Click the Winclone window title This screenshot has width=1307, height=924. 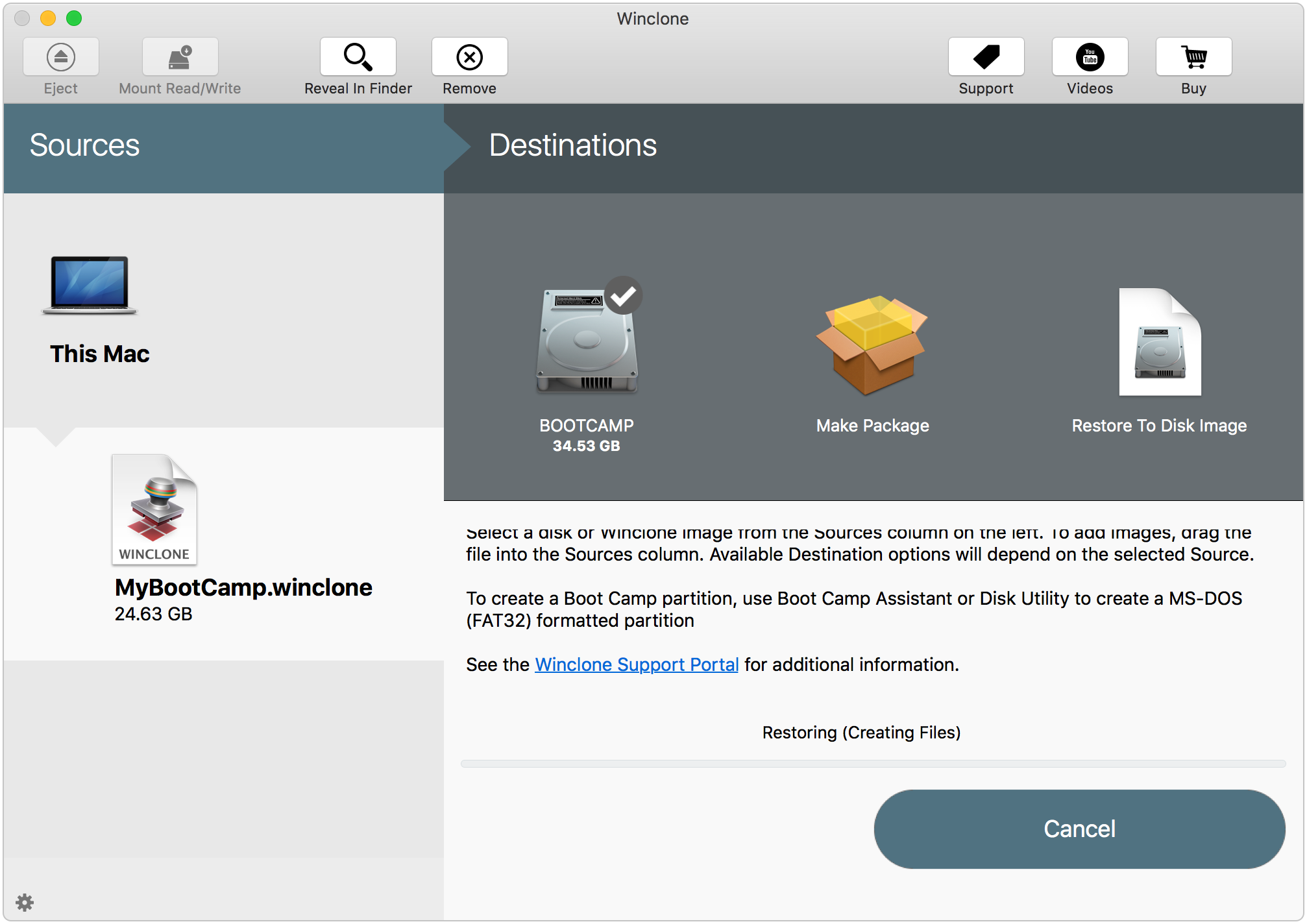click(653, 19)
